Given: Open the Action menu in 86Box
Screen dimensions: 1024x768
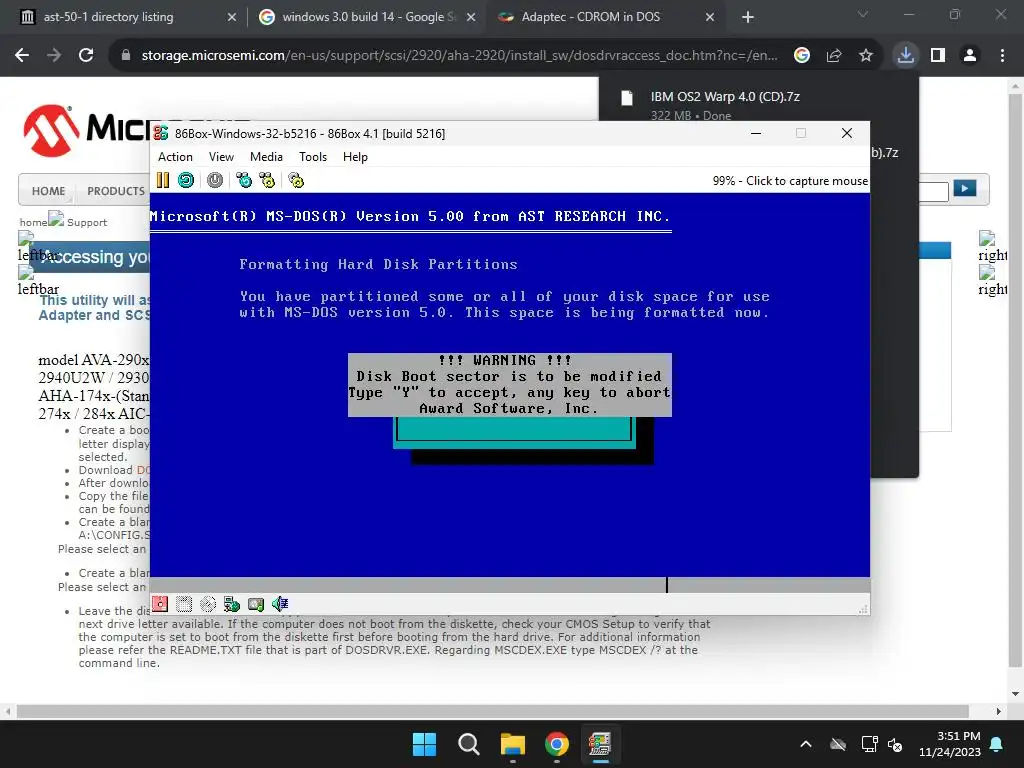Looking at the screenshot, I should tap(175, 157).
